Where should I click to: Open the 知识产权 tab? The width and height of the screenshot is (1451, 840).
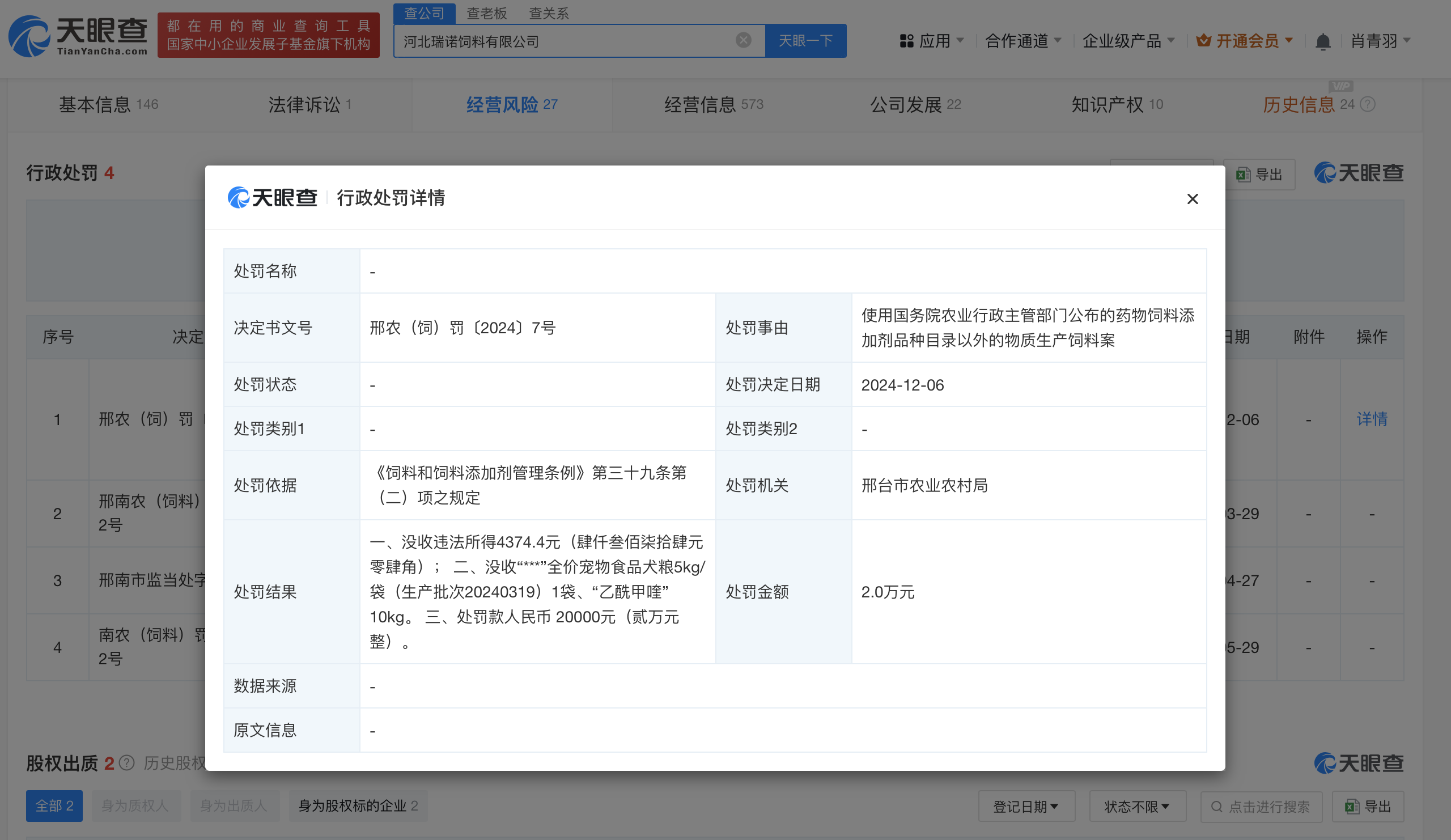pos(1117,104)
